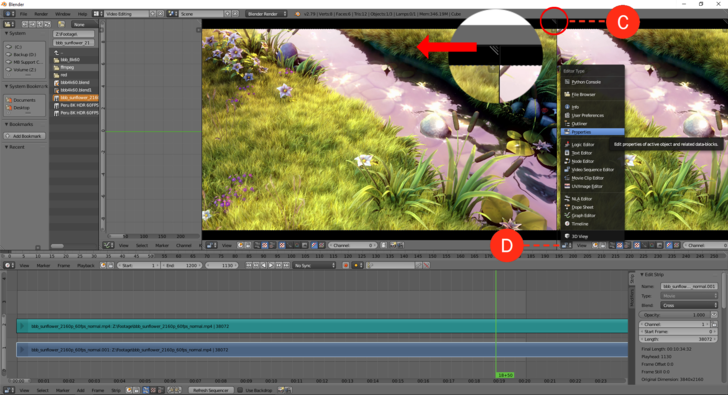Switch editor to Video Sequence Editor

[x=592, y=169]
